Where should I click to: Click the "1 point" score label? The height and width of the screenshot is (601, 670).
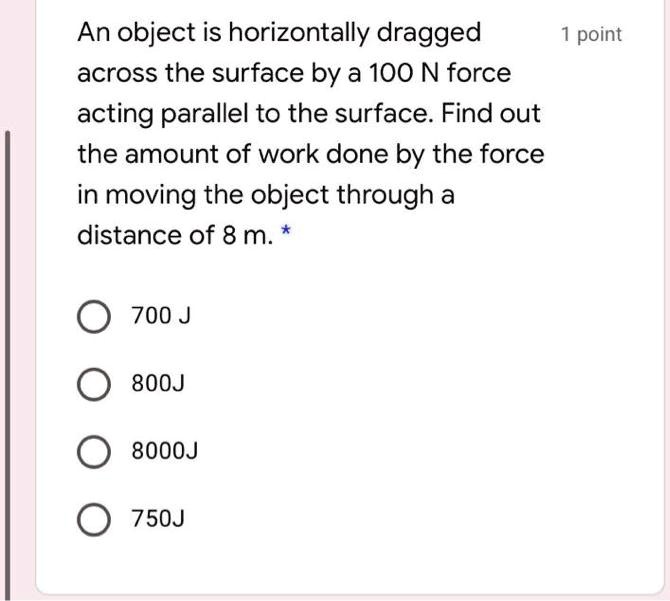click(591, 35)
